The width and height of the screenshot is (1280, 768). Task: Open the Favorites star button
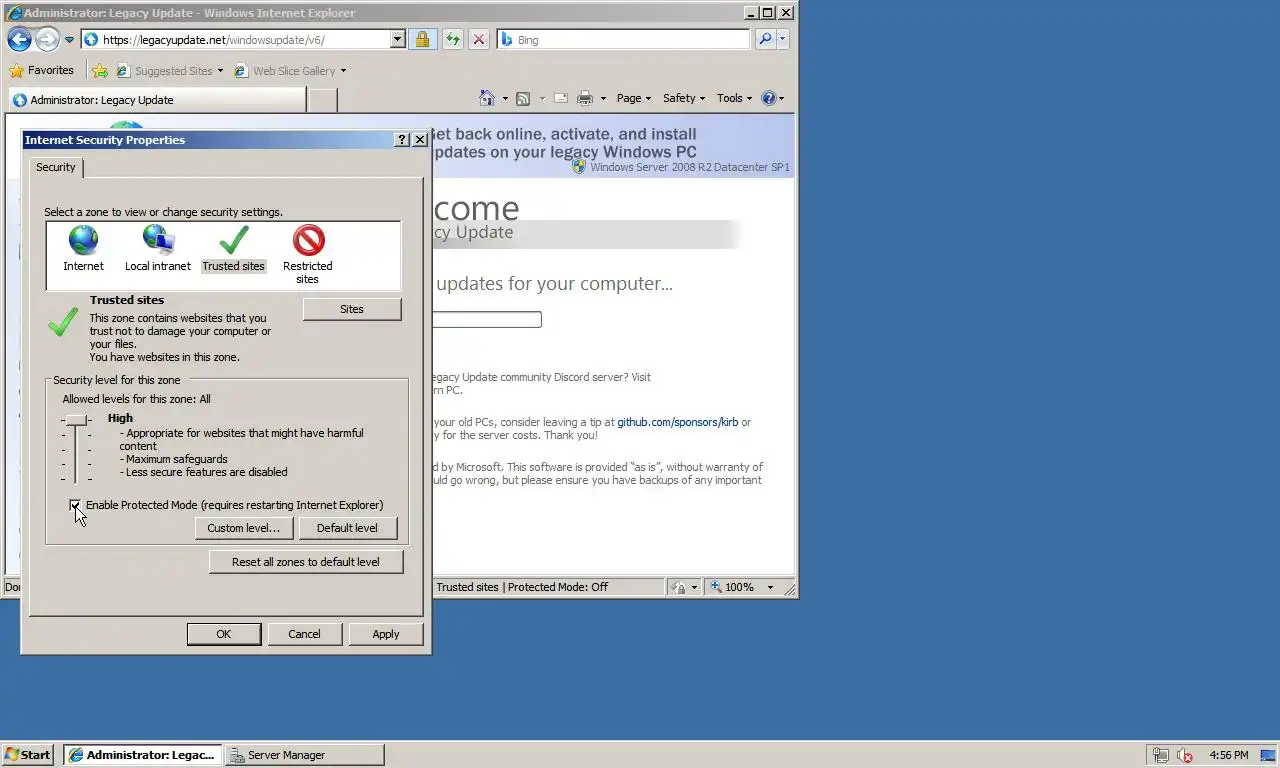click(42, 70)
